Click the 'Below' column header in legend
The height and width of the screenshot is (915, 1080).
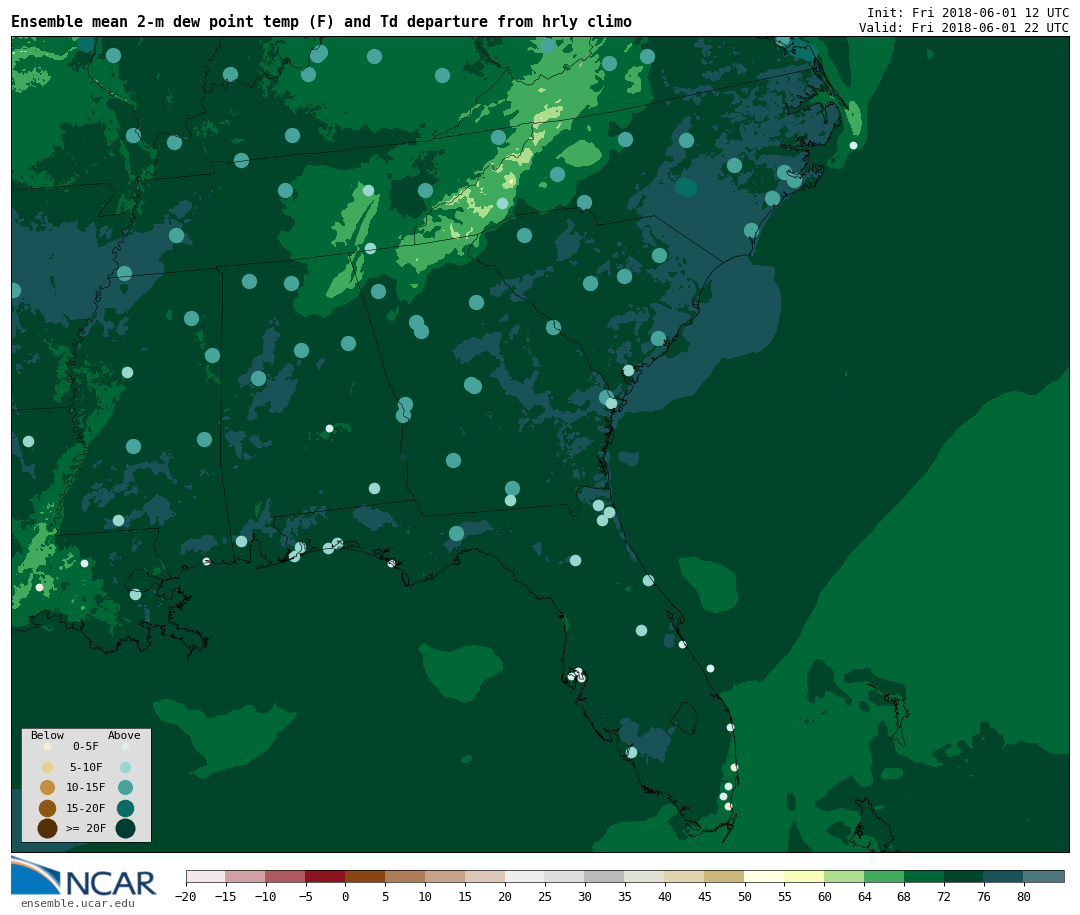47,736
